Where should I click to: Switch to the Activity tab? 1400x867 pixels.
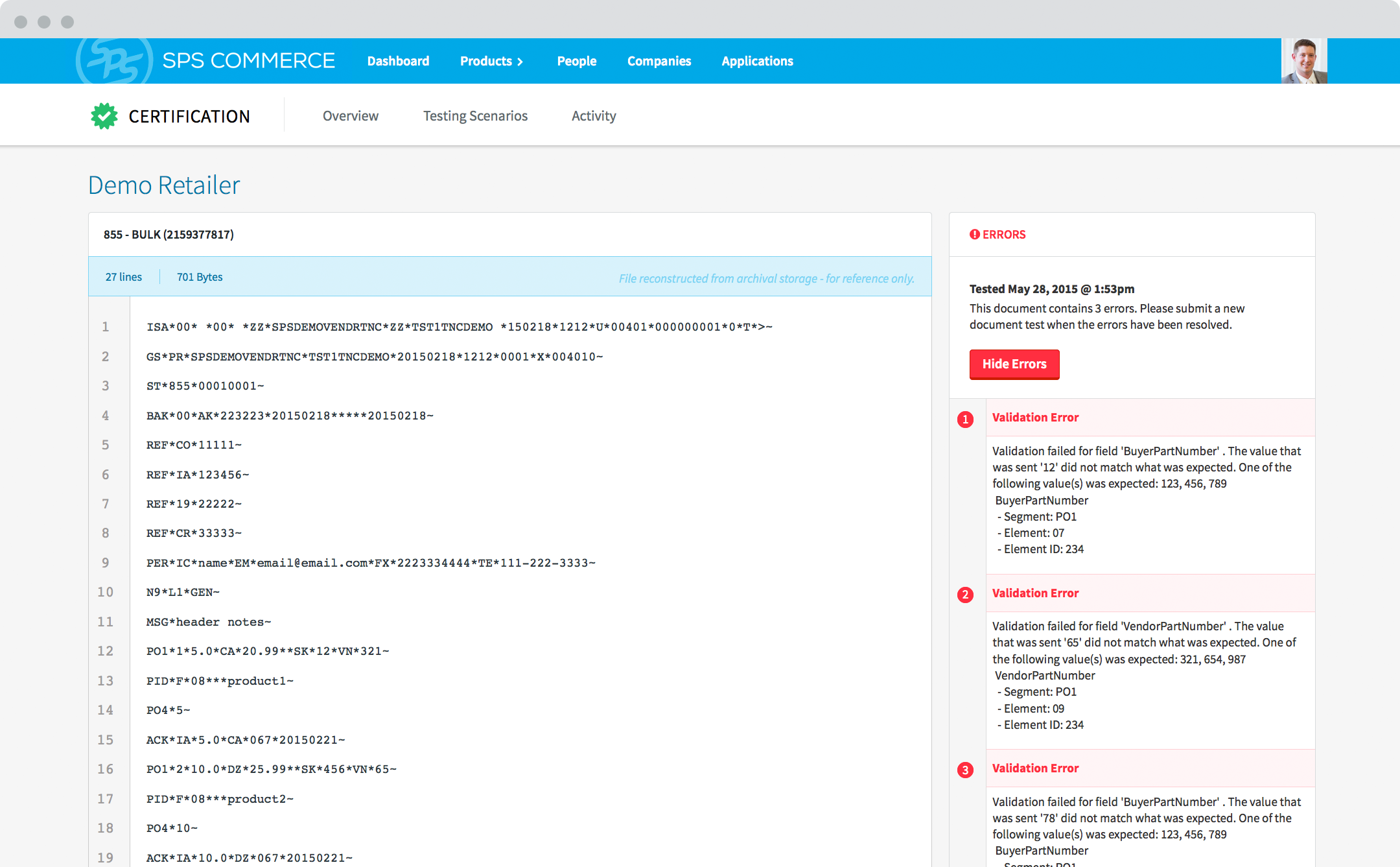tap(594, 115)
